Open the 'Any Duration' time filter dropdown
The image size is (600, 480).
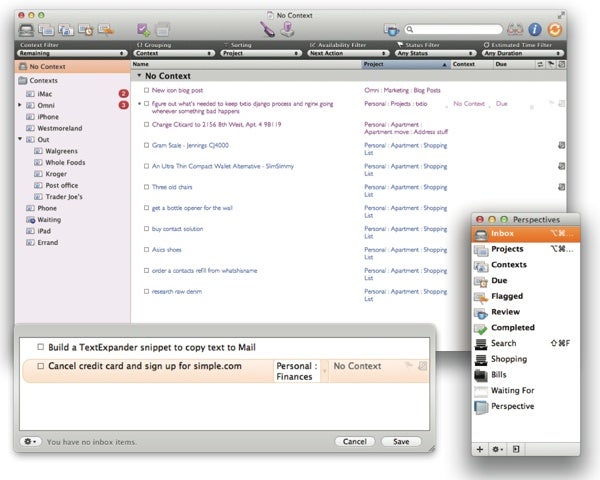[523, 53]
